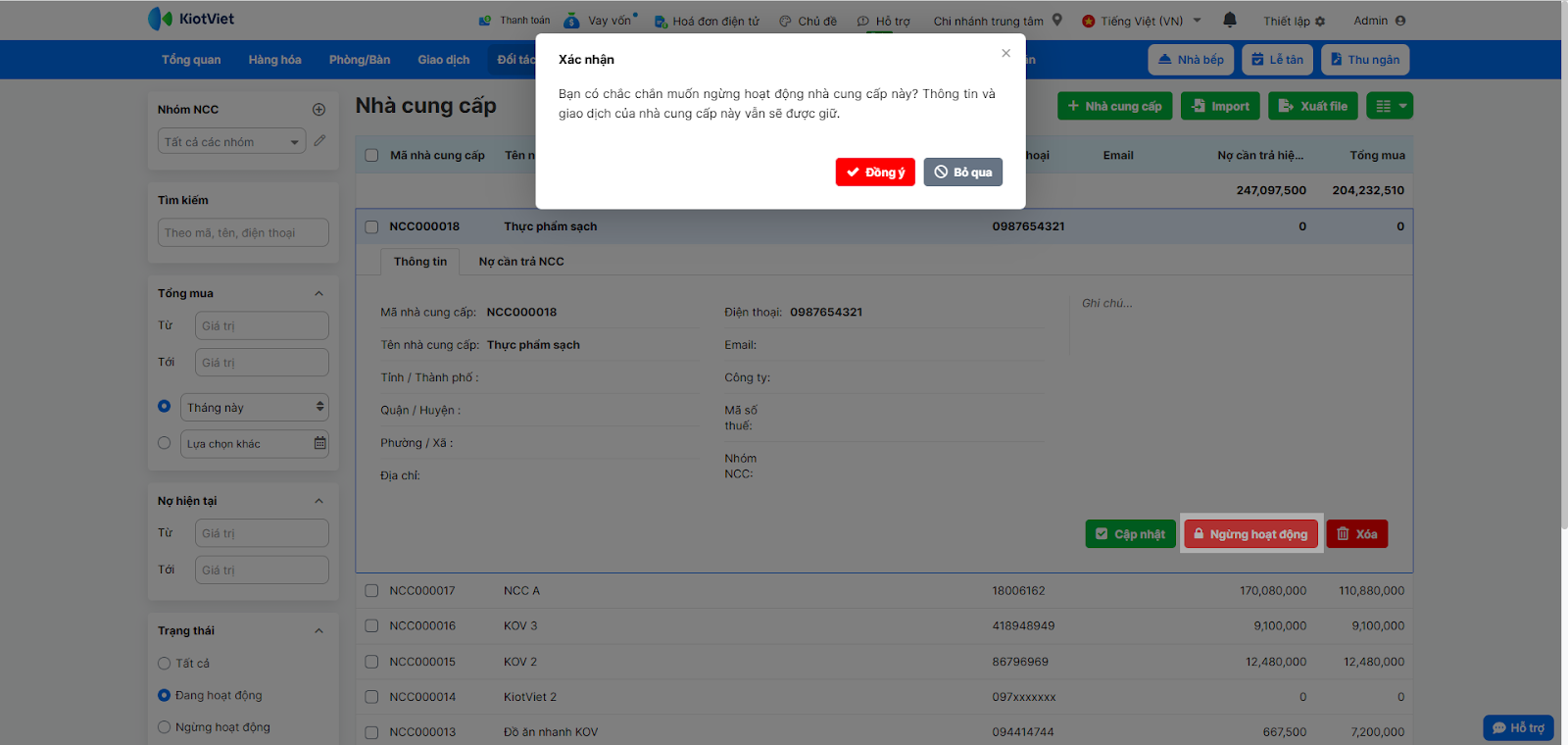
Task: Click the Import button
Action: point(1220,106)
